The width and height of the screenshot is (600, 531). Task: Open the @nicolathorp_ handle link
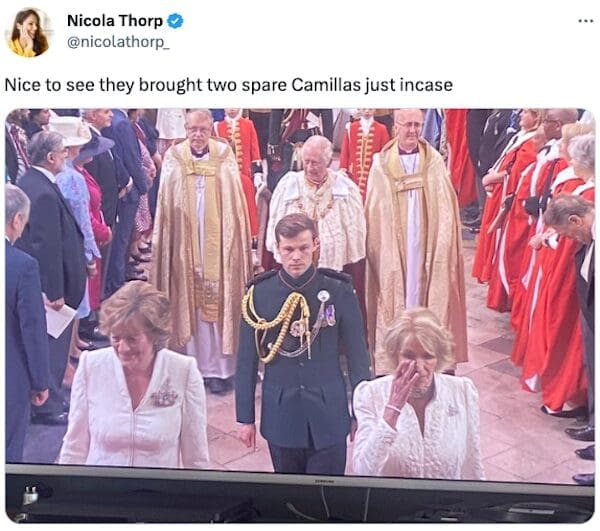(x=118, y=42)
